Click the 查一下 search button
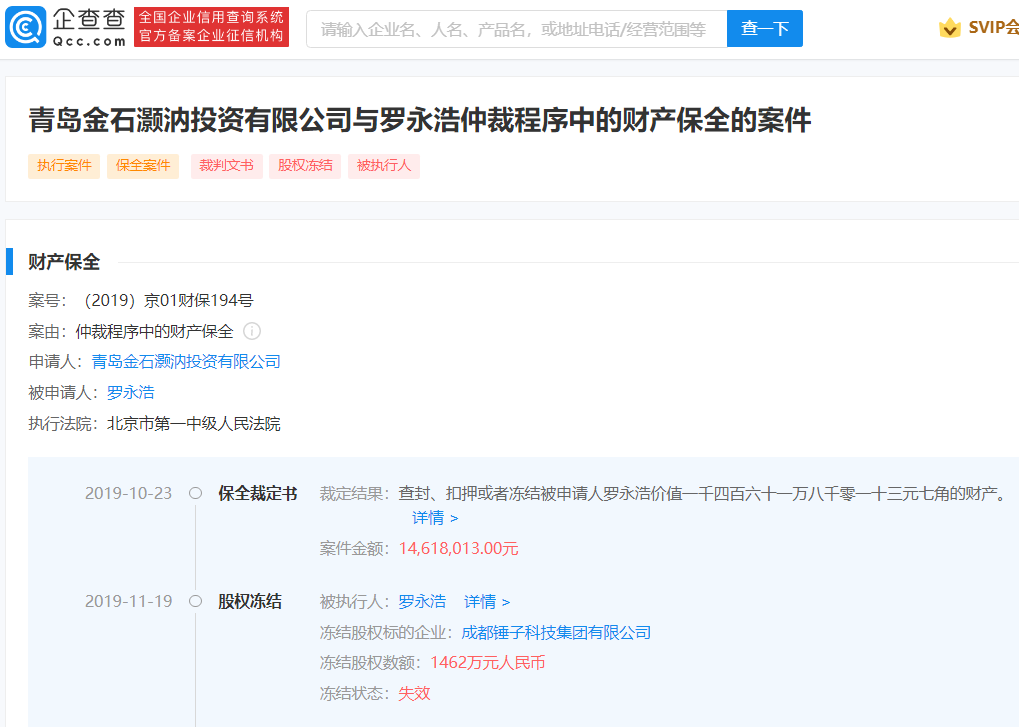Image resolution: width=1019 pixels, height=727 pixels. 764,29
